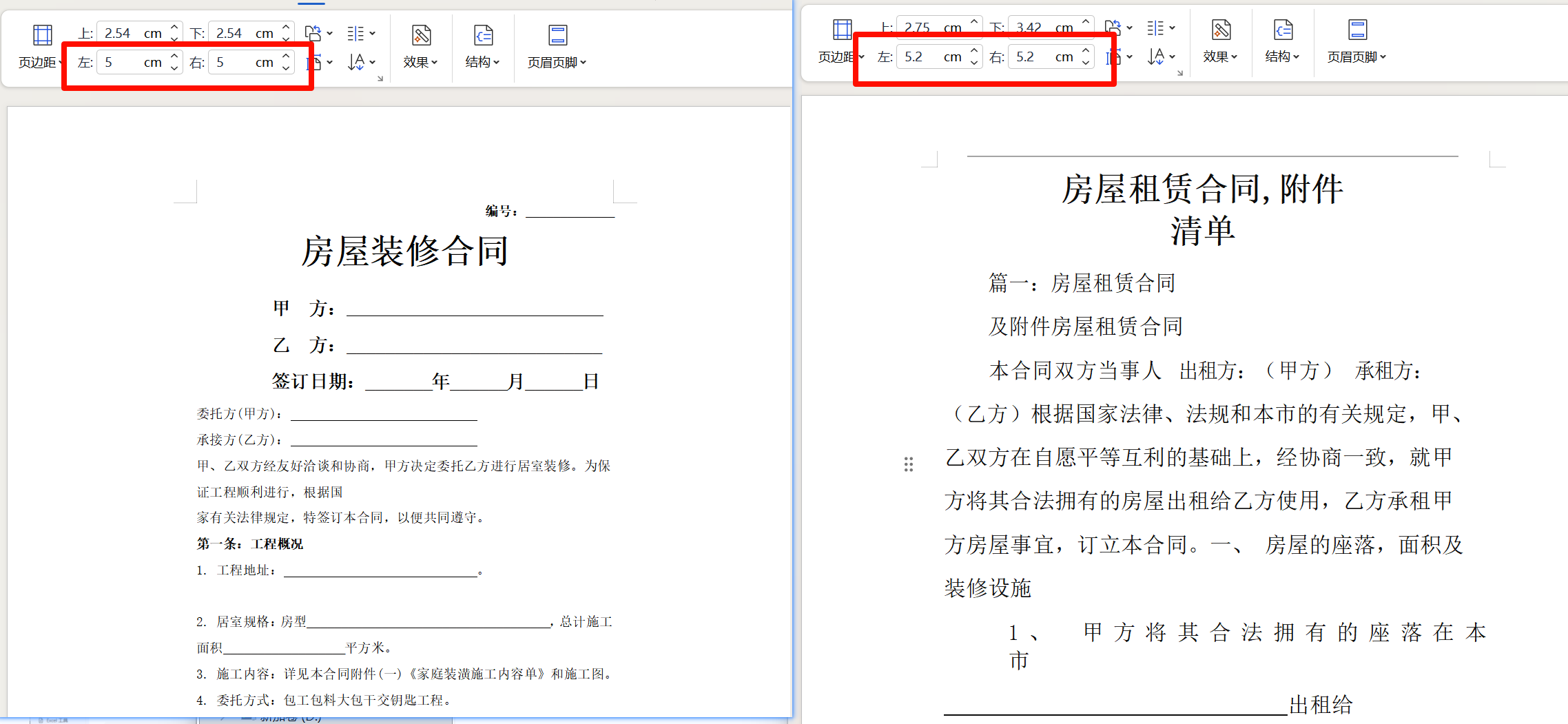Click the paper size icon in right toolbar
This screenshot has width=1568, height=724.
point(1114,56)
